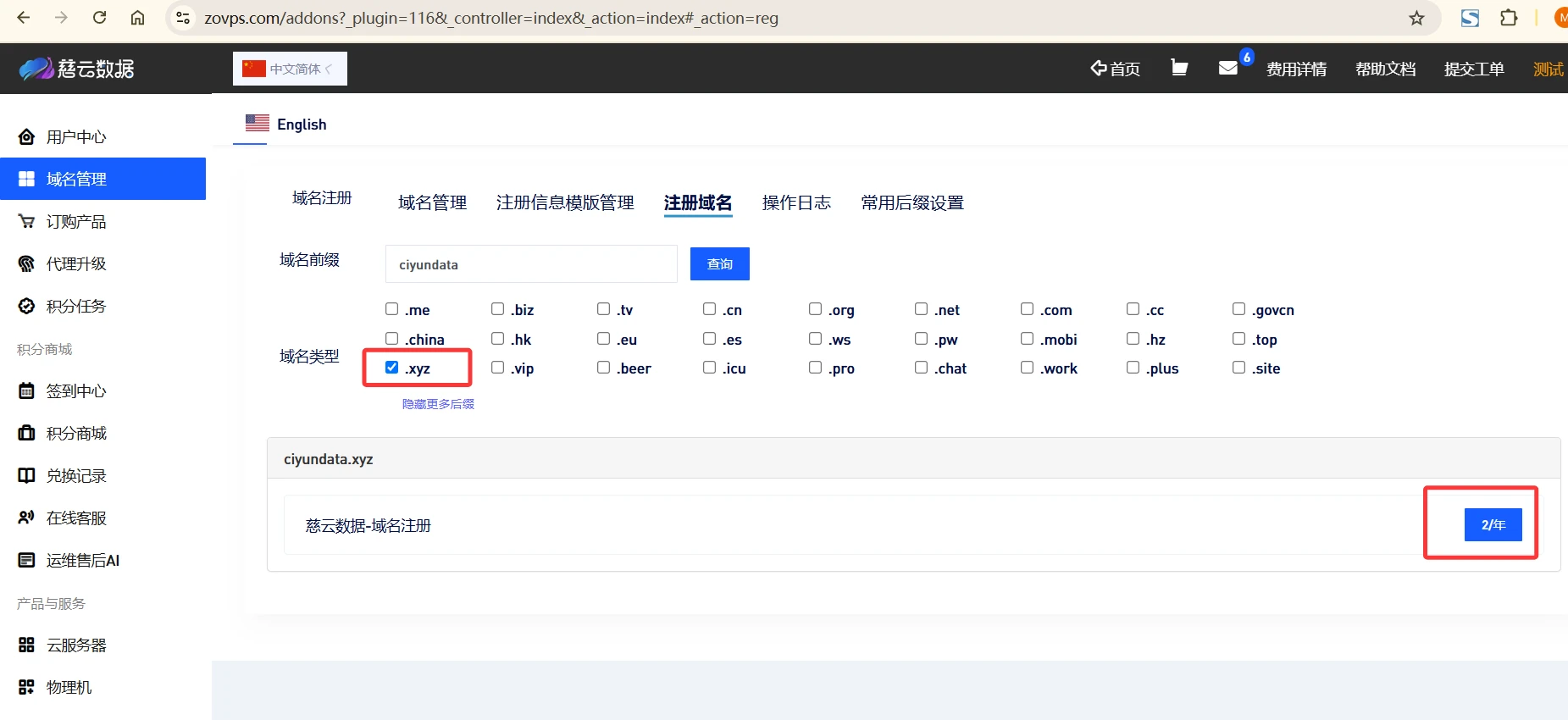This screenshot has height=720, width=1568.
Task: Collapse suffixes via 隐藏更多后缀
Action: pos(438,404)
